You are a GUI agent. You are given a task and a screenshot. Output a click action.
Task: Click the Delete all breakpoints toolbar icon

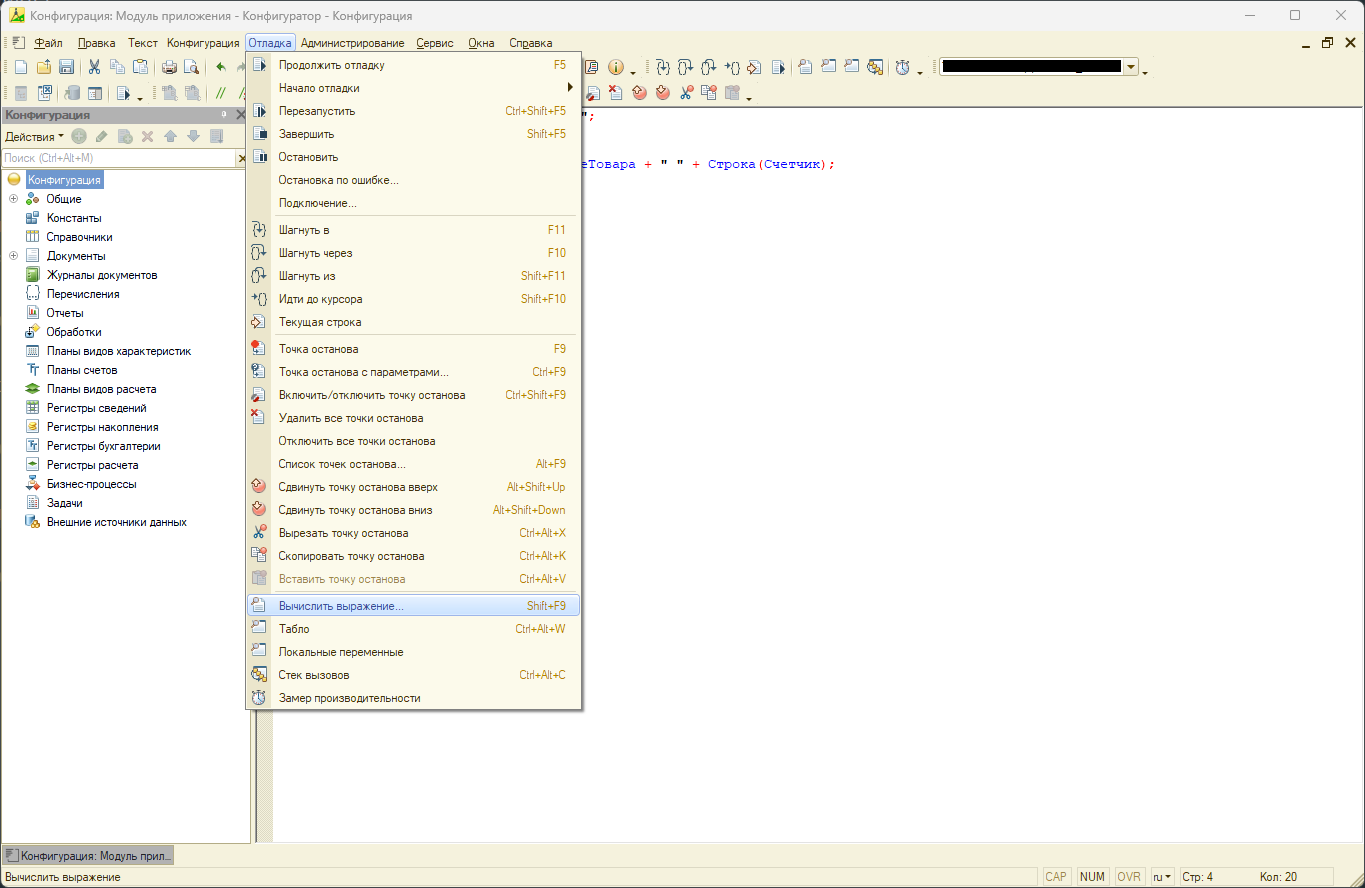(x=616, y=92)
